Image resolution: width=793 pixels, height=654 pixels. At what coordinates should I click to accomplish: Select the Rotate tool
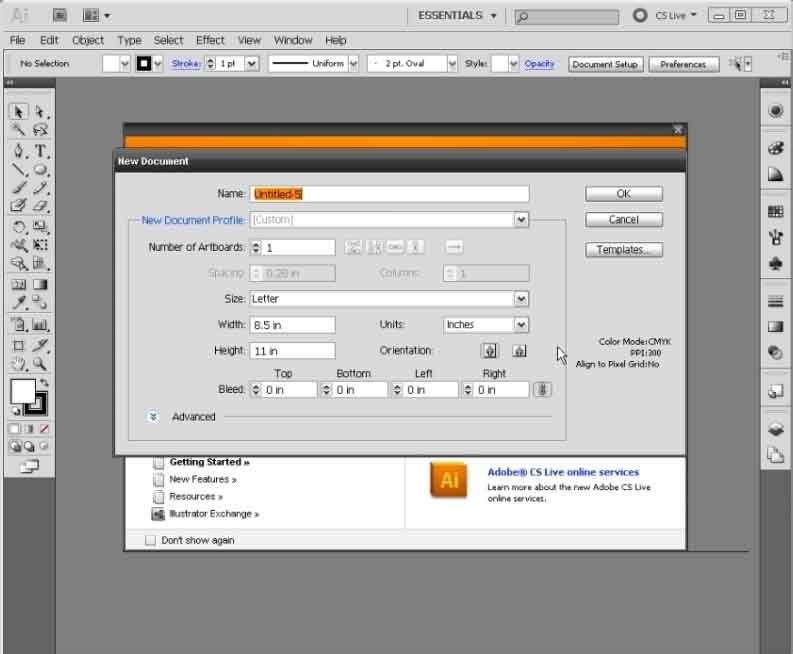[x=19, y=227]
